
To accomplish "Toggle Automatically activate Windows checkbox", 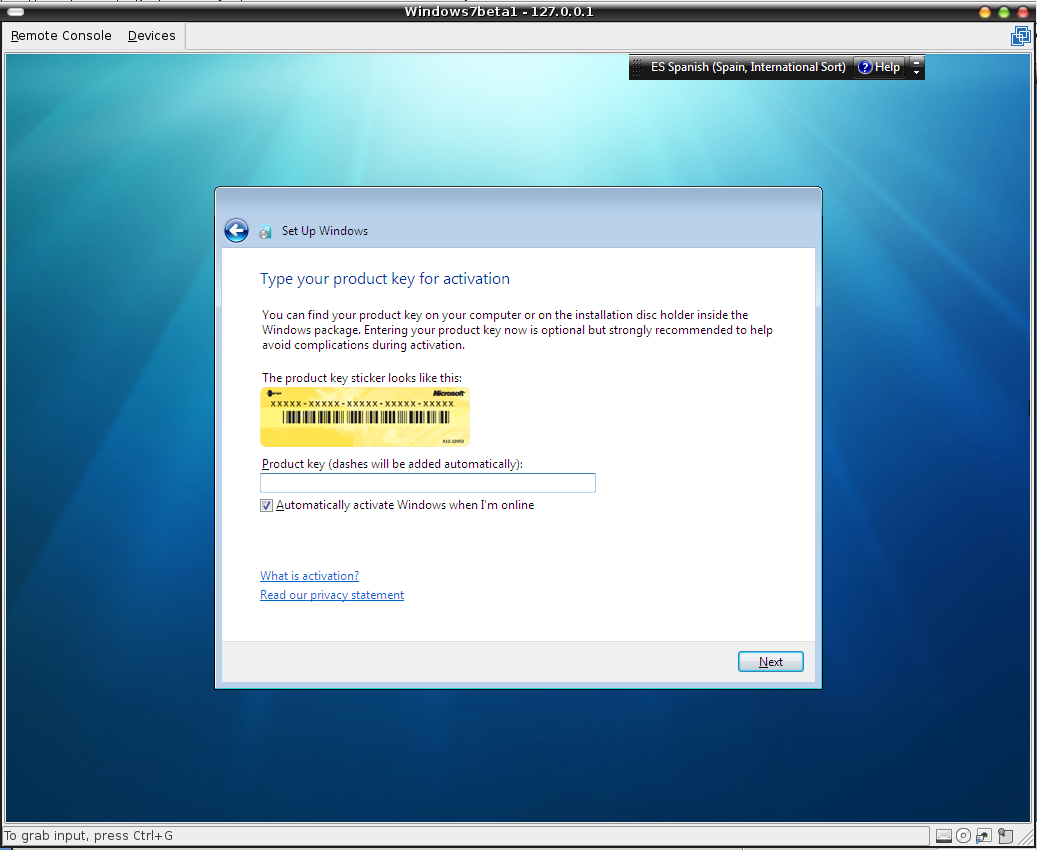I will click(x=267, y=505).
